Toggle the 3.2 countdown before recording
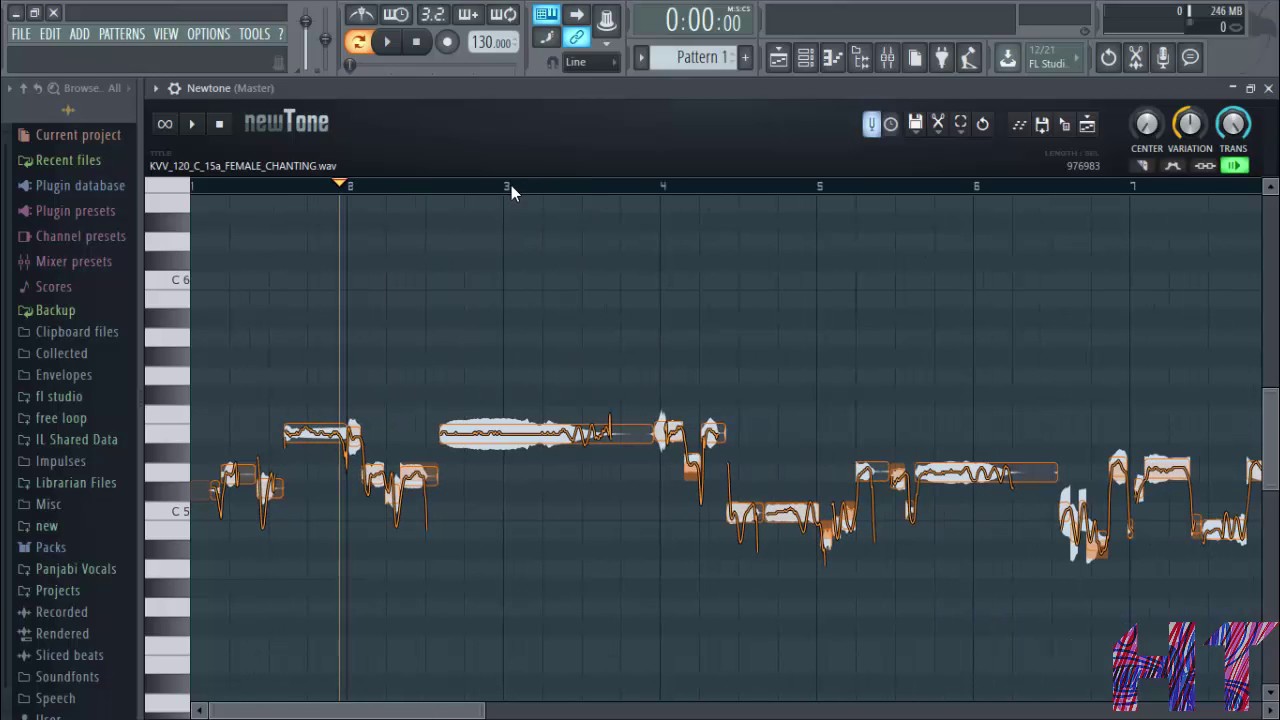This screenshot has height=720, width=1280. point(433,14)
